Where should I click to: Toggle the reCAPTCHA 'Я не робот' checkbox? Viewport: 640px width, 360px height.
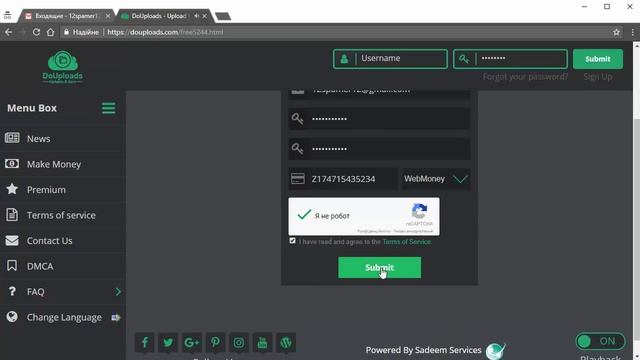pos(304,215)
